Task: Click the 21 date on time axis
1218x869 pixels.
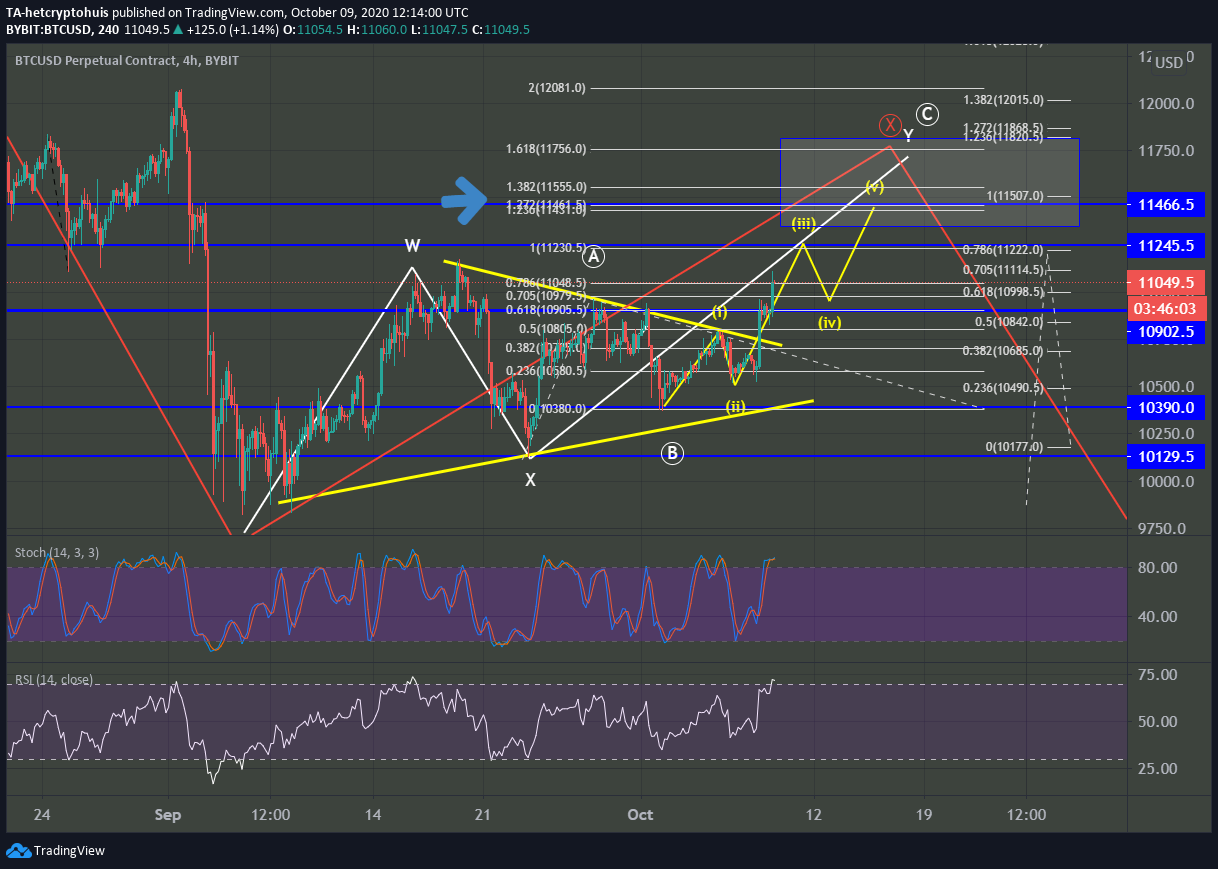Action: (x=484, y=815)
